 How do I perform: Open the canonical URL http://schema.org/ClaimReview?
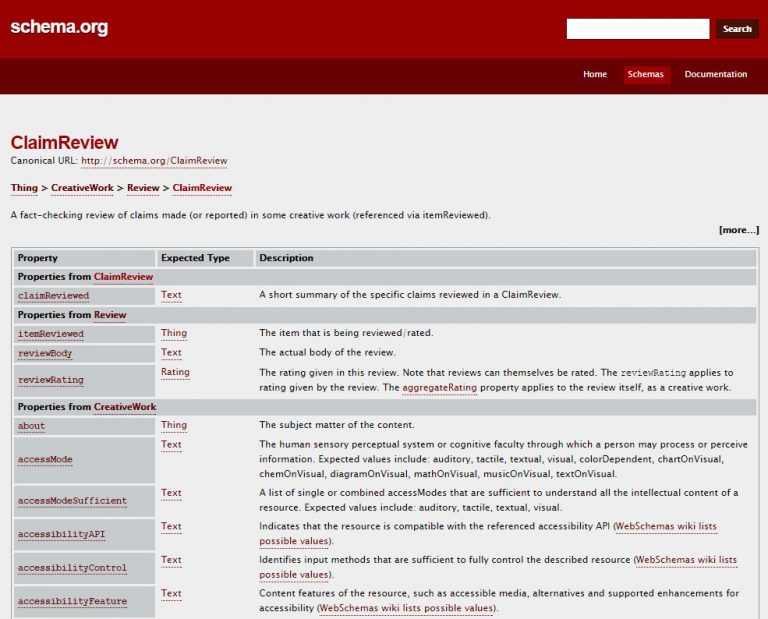[x=154, y=161]
